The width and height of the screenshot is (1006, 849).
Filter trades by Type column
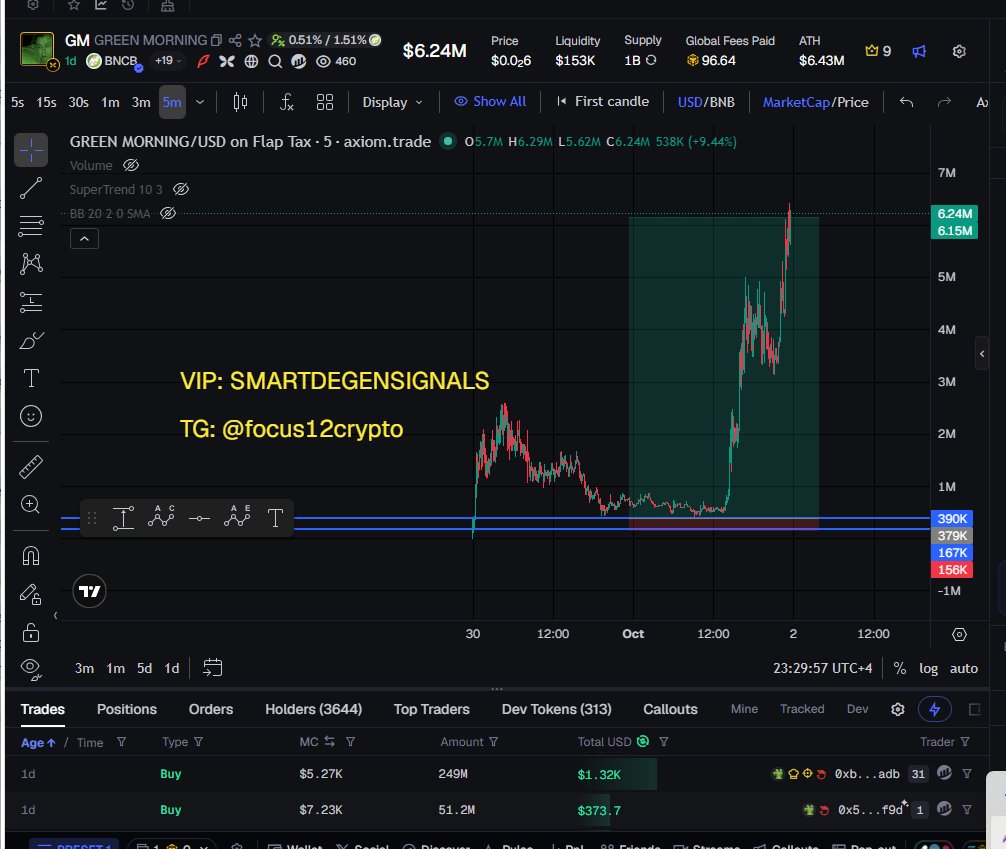[x=198, y=742]
